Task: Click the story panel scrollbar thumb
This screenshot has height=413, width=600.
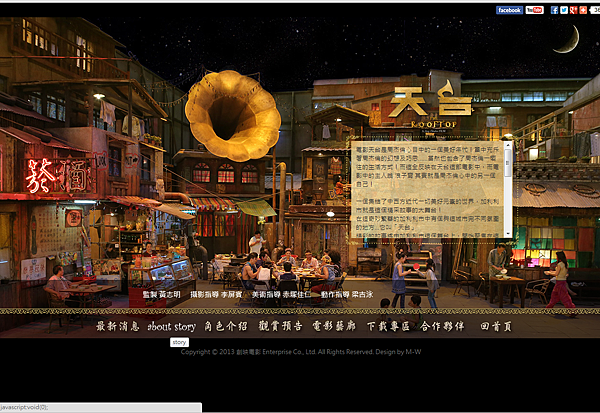Action: 508,163
